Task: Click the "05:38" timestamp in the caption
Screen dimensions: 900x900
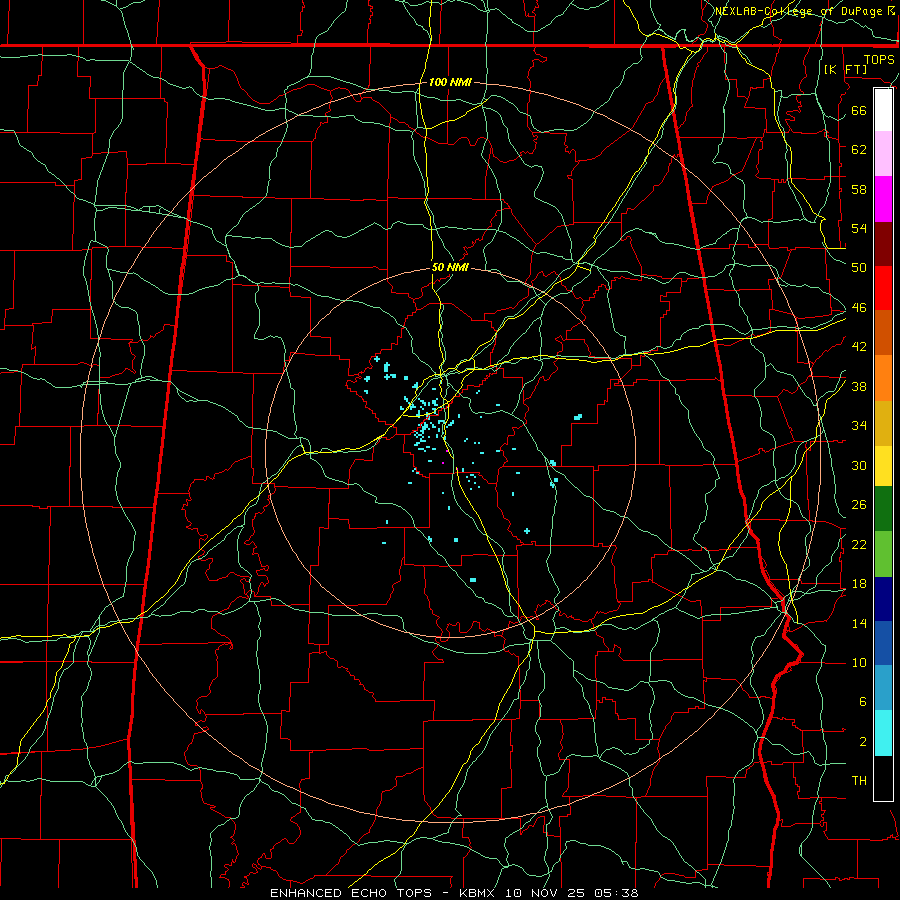Action: pos(616,893)
